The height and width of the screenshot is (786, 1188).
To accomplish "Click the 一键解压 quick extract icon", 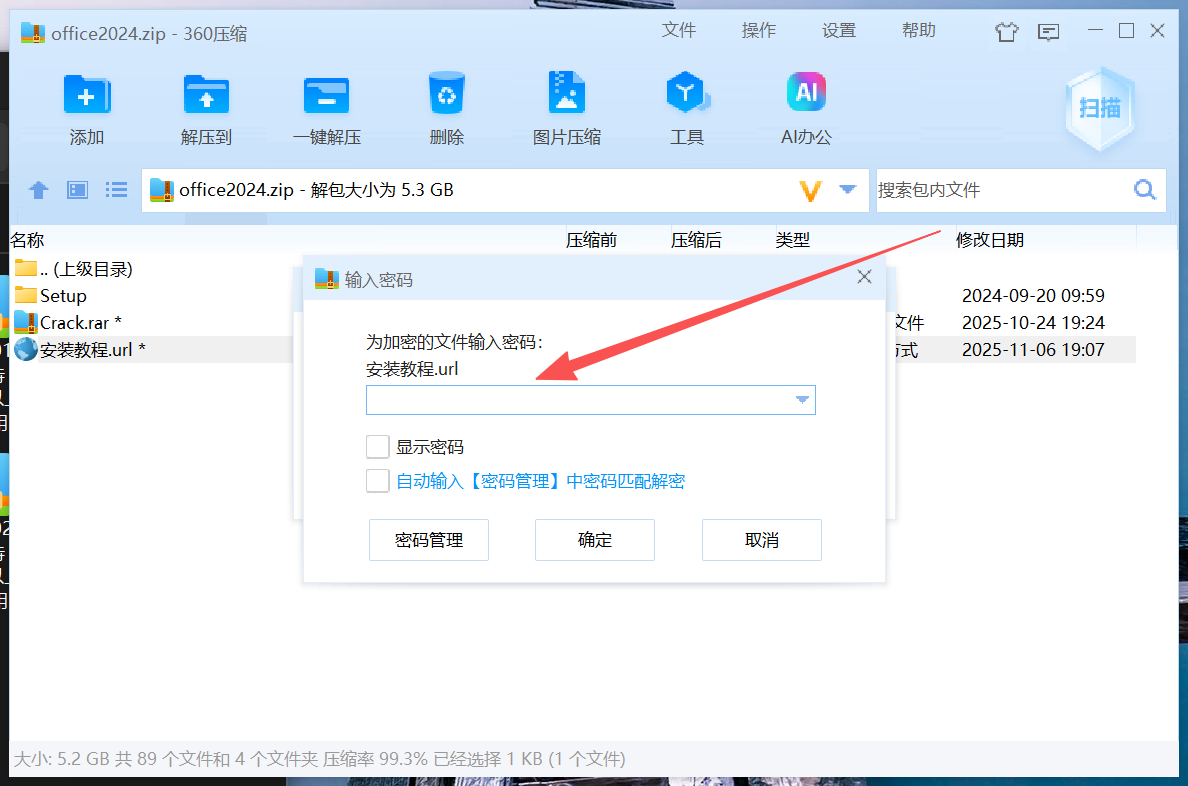I will (x=326, y=107).
